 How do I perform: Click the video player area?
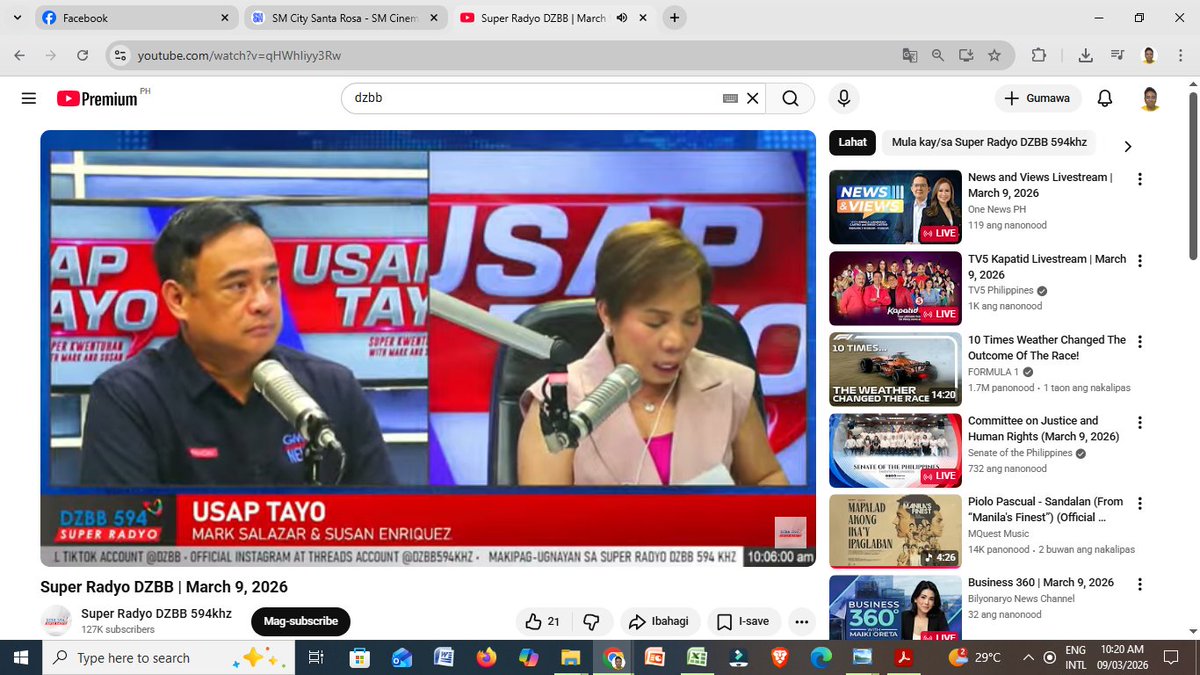pyautogui.click(x=428, y=348)
